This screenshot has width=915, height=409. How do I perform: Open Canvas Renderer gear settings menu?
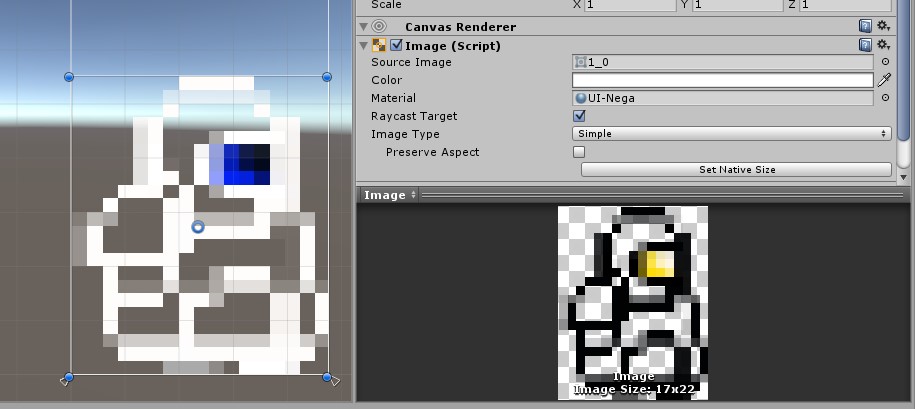(883, 26)
